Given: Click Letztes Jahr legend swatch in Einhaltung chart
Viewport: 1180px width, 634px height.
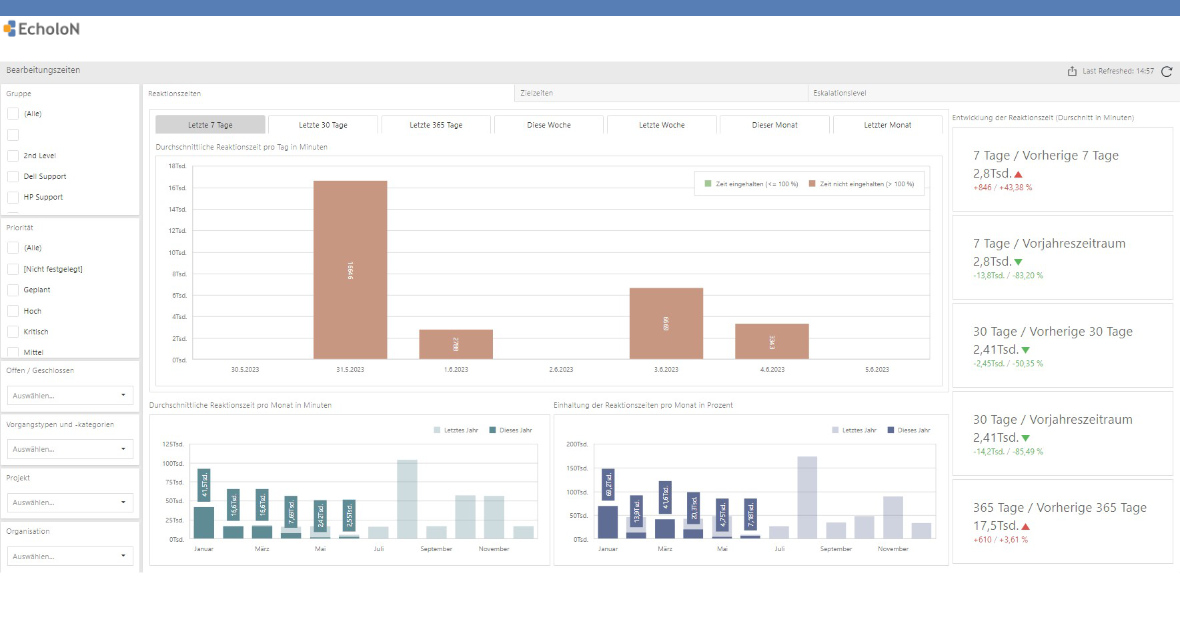Looking at the screenshot, I should pos(835,430).
